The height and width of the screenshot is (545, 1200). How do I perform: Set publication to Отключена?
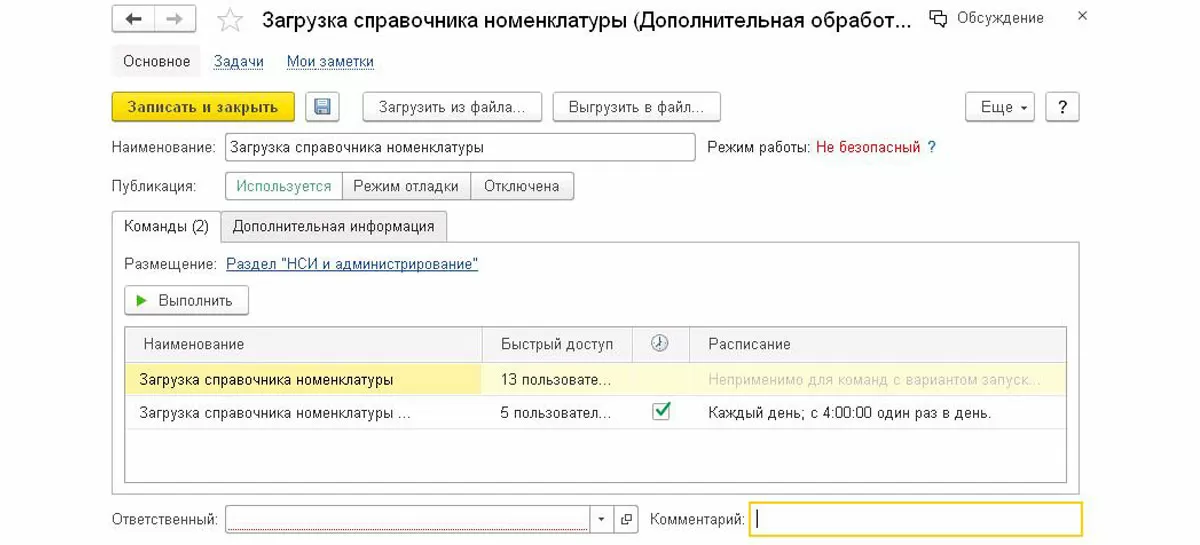pyautogui.click(x=522, y=186)
